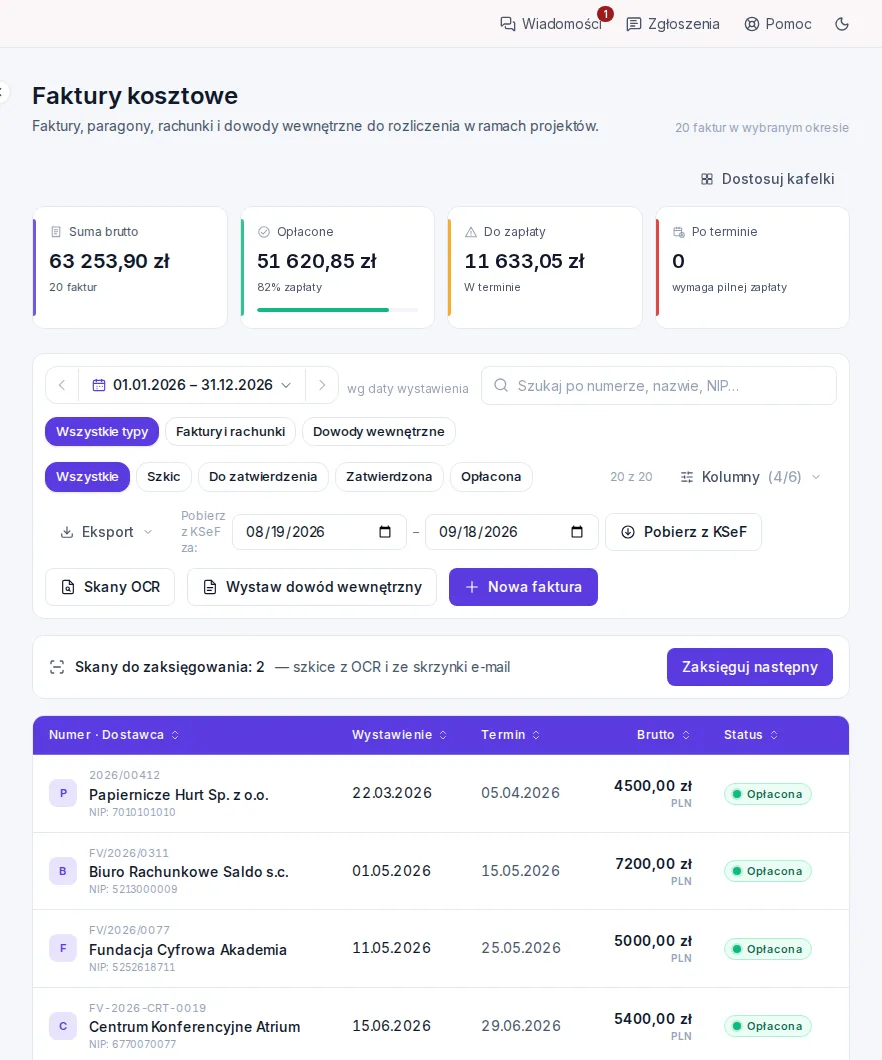Viewport: 882px width, 1060px height.
Task: Focus the search by number, name, NIP field
Action: click(659, 385)
